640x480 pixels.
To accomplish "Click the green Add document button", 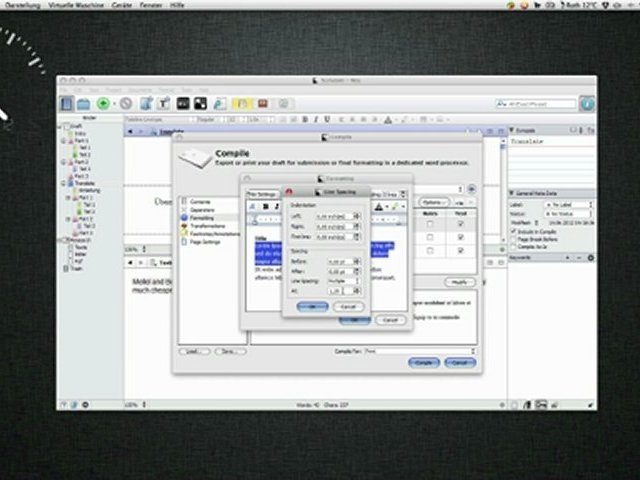I will coord(103,103).
